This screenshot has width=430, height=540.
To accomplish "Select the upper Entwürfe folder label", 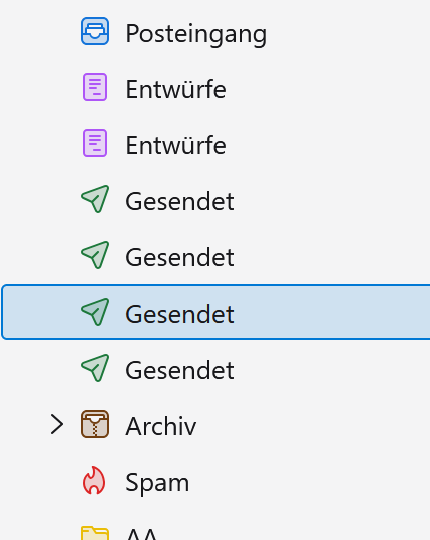I will pyautogui.click(x=176, y=89).
